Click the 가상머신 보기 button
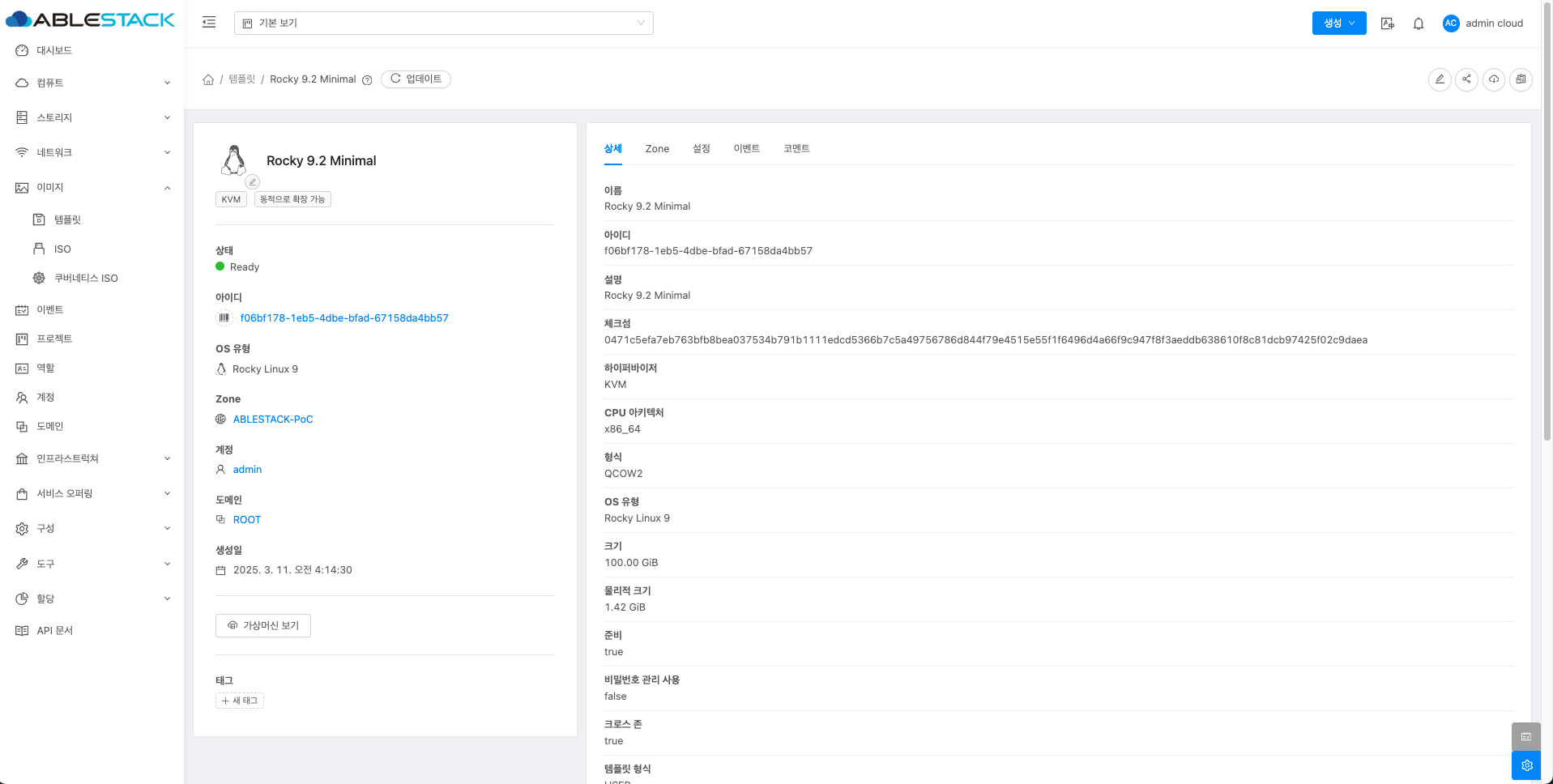Screen dimensions: 1553x784 (263, 626)
